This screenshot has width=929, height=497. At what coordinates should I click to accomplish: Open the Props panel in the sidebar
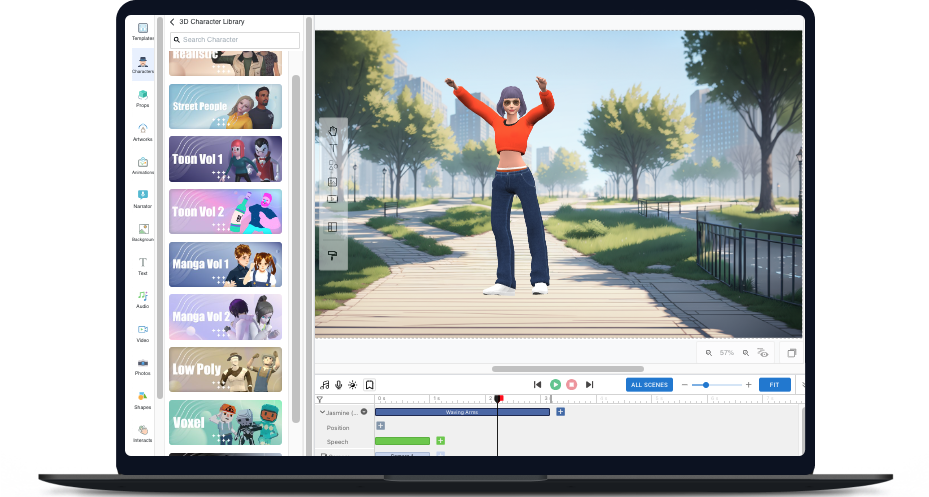143,96
